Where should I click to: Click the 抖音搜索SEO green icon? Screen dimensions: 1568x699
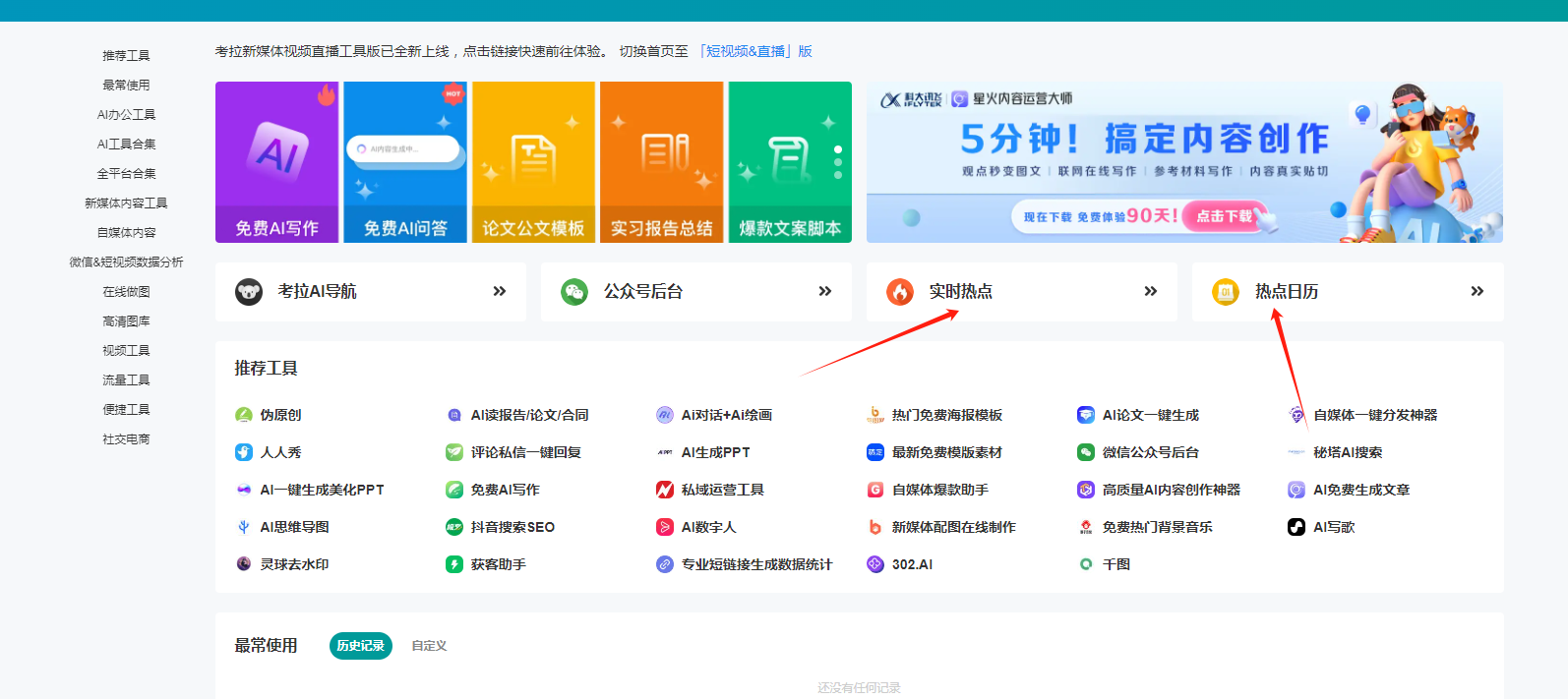point(454,527)
